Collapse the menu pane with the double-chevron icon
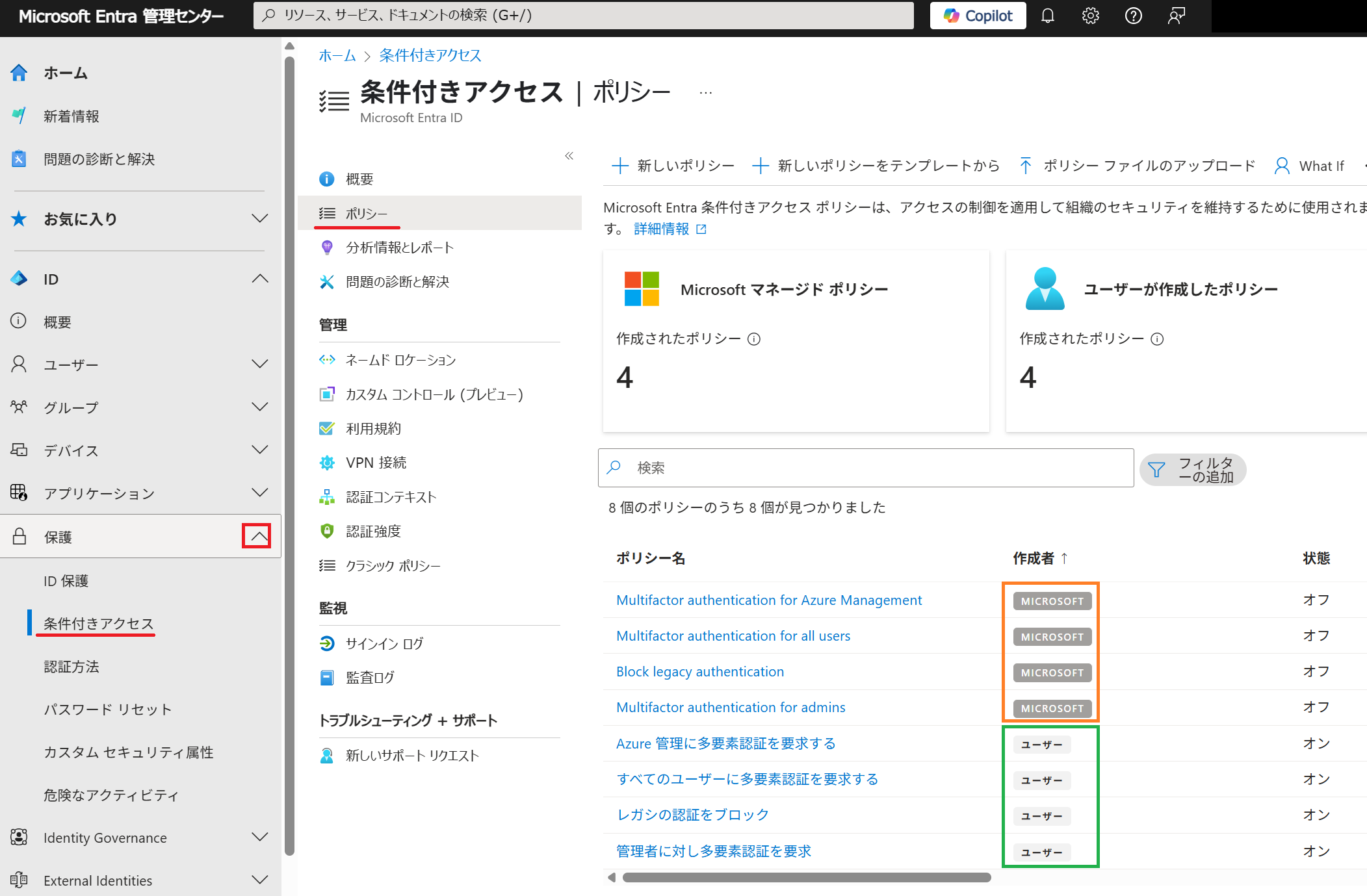 [569, 156]
